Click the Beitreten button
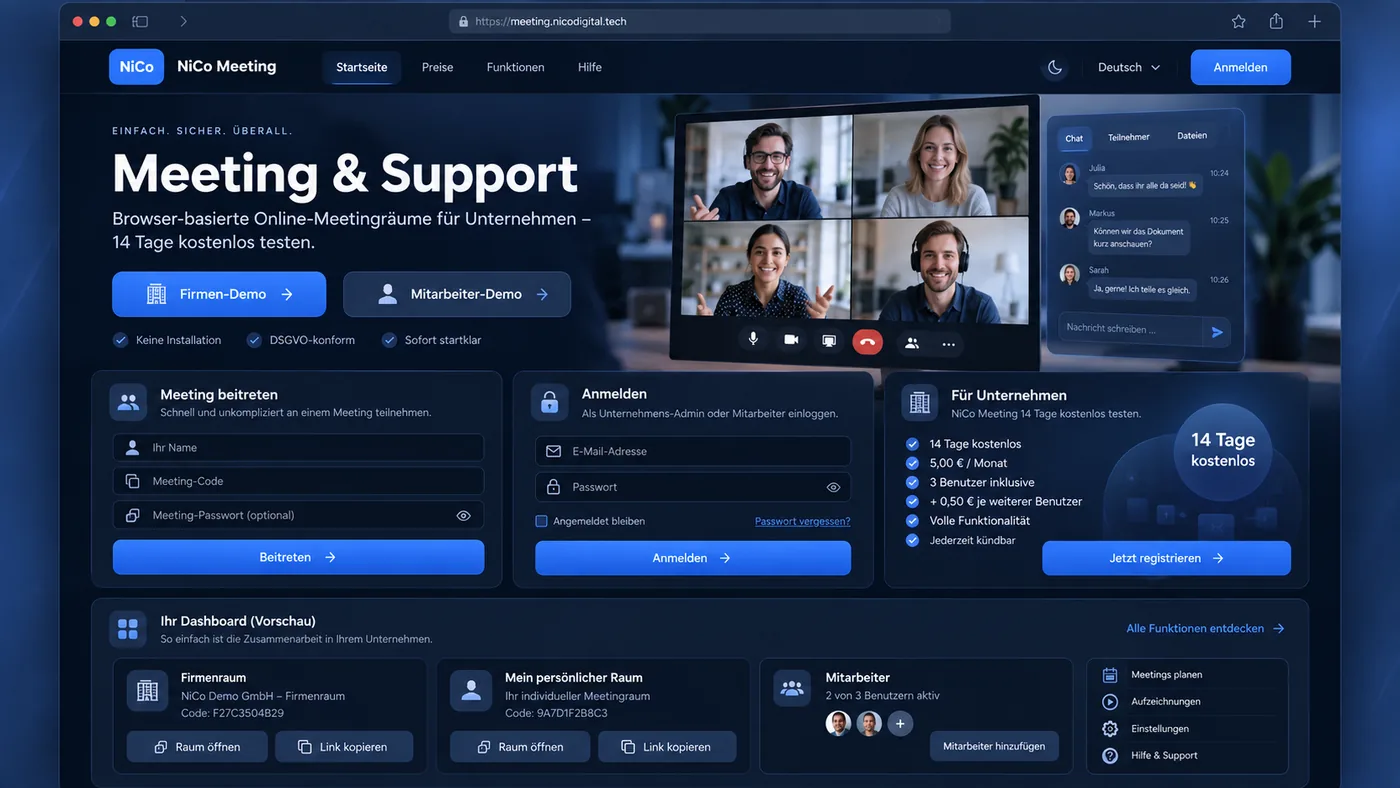The height and width of the screenshot is (788, 1400). [298, 557]
